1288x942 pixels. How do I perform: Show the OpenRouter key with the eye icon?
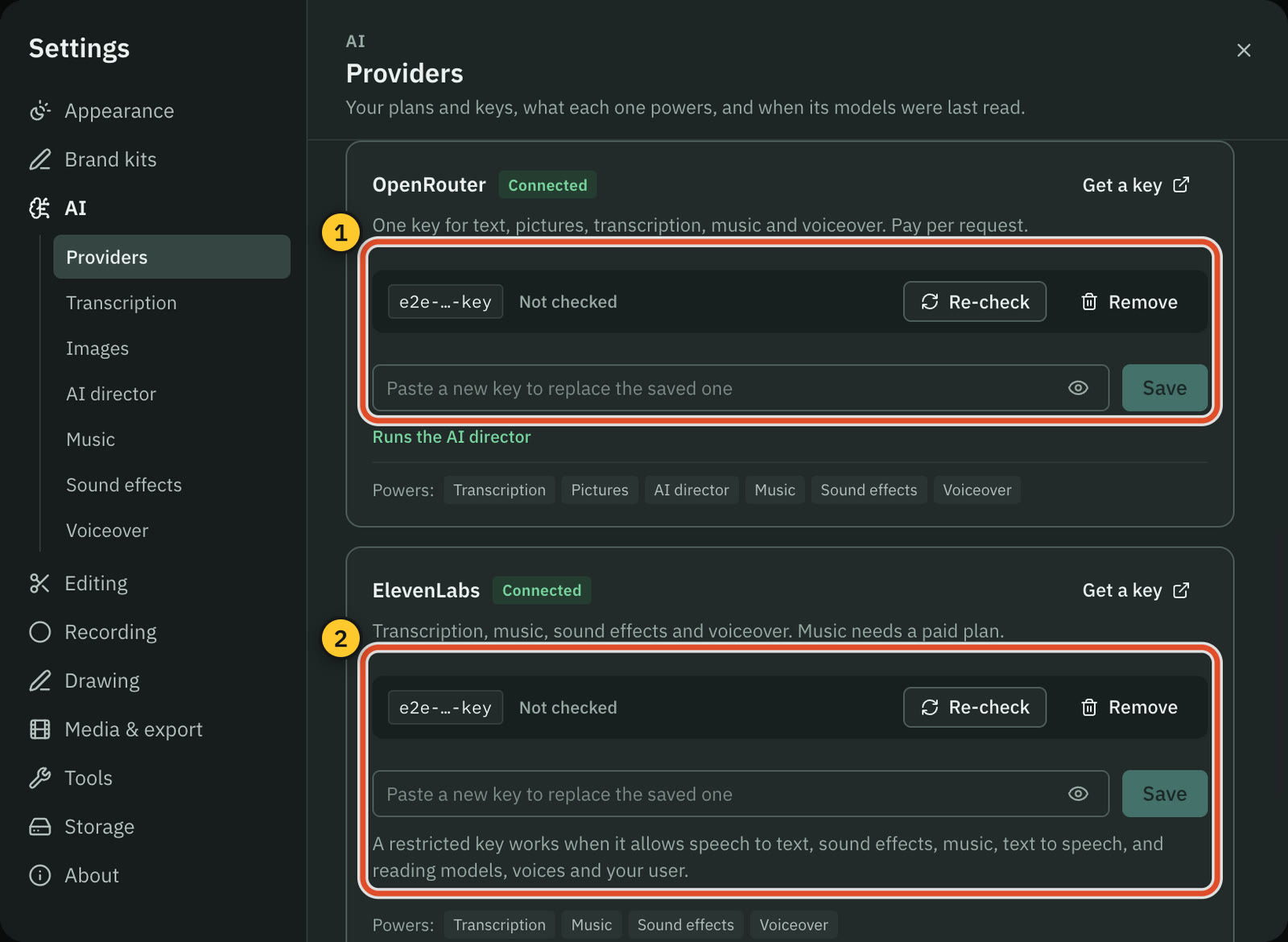pos(1078,388)
